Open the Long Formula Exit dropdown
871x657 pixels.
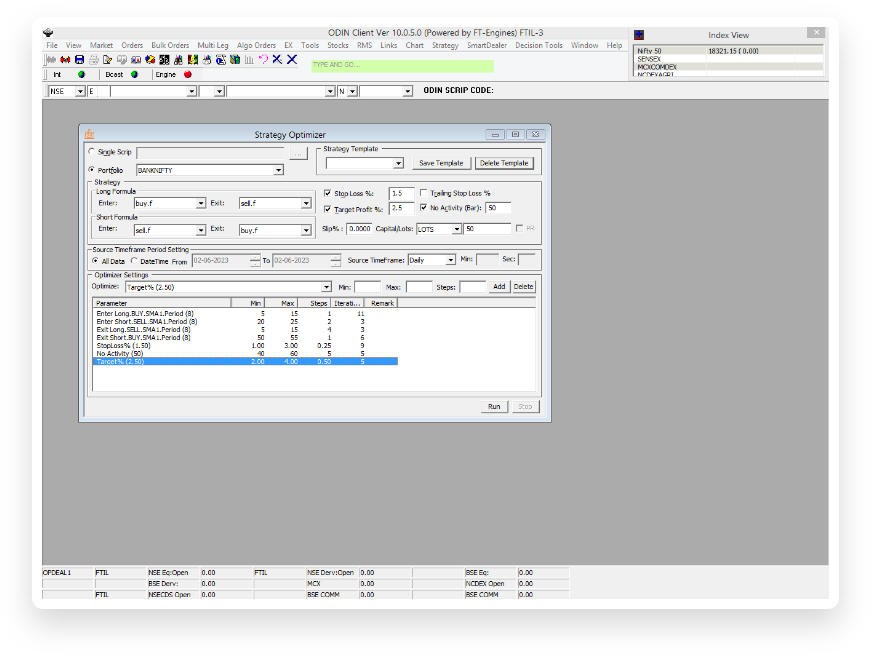[306, 203]
